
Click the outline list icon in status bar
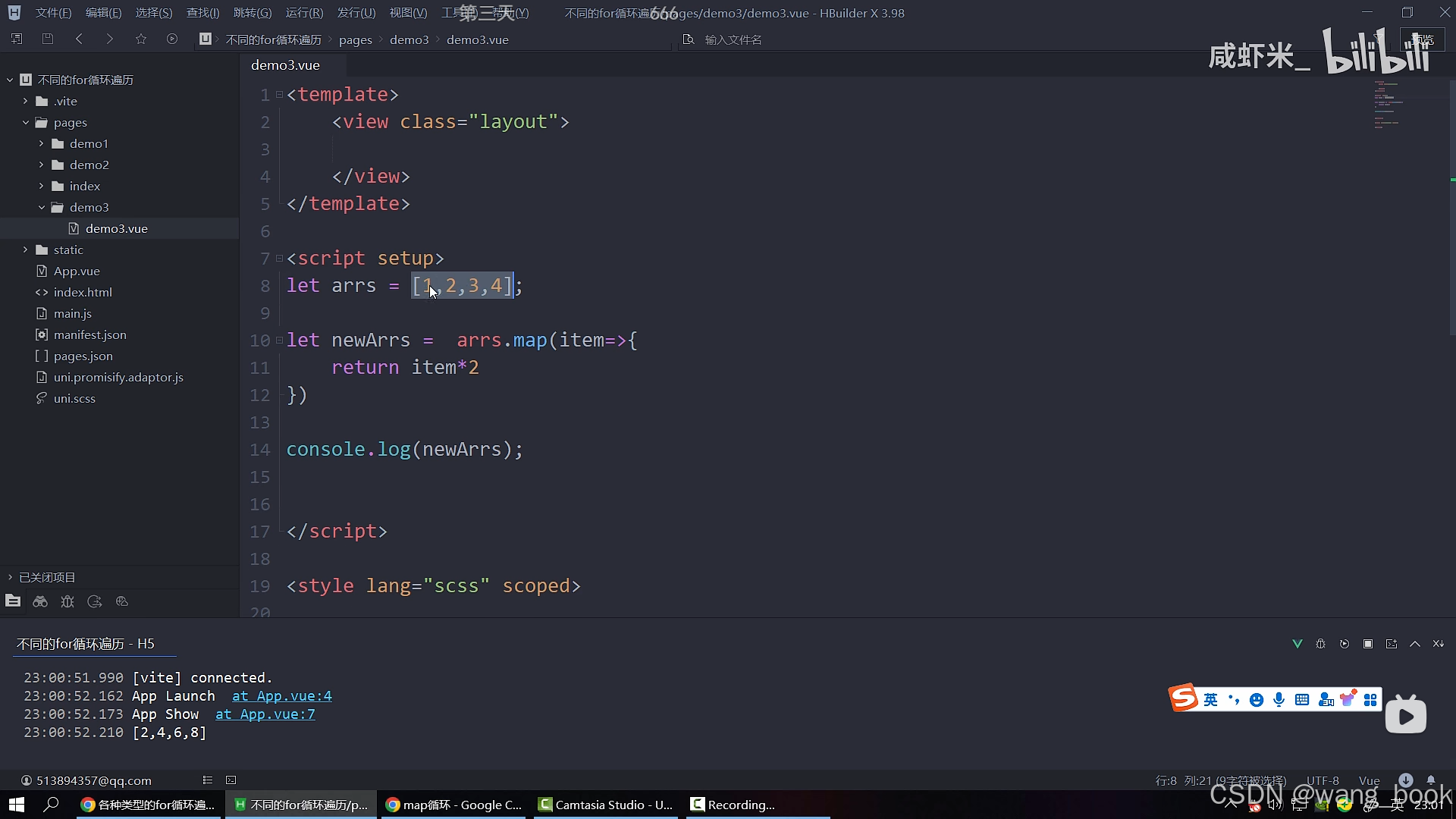208,780
